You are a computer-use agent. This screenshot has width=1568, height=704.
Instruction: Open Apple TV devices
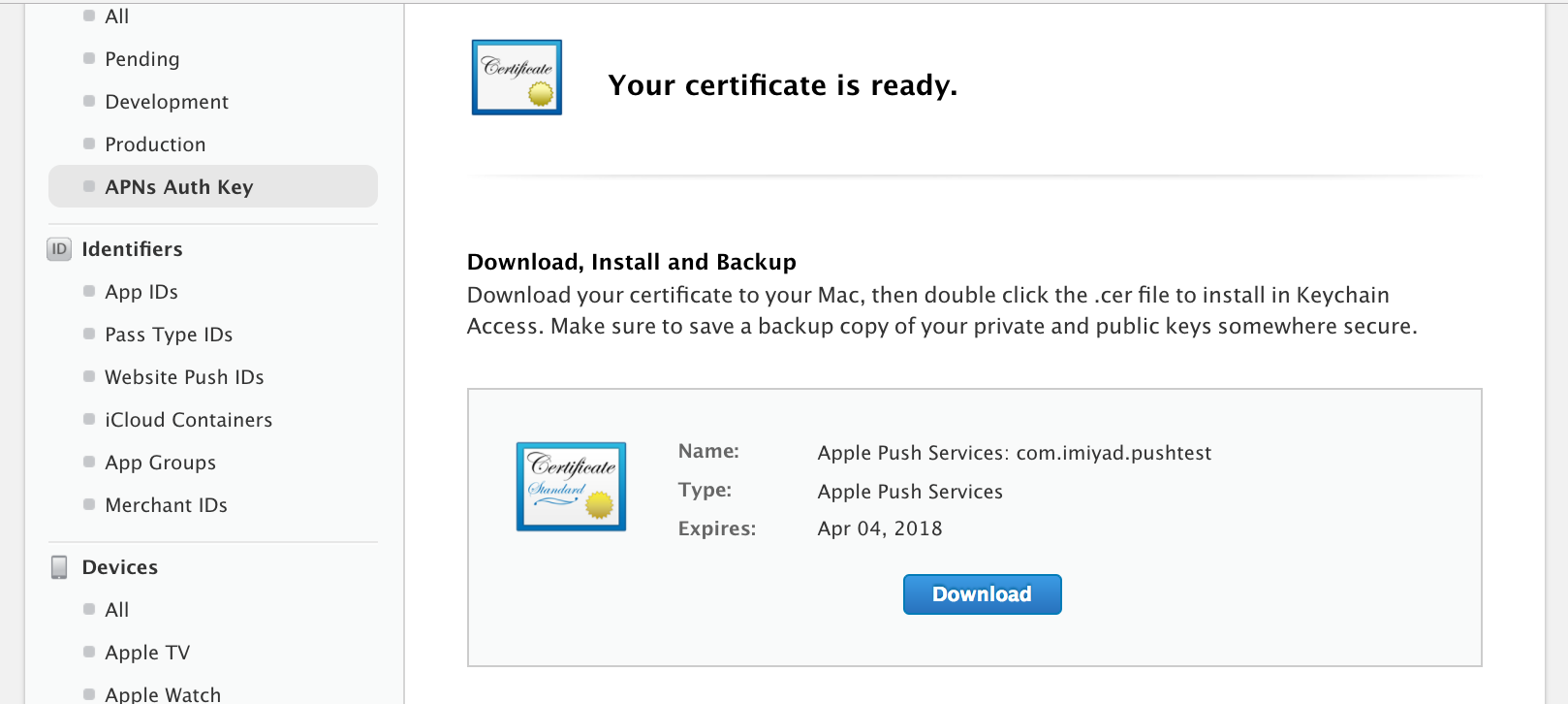coord(147,653)
